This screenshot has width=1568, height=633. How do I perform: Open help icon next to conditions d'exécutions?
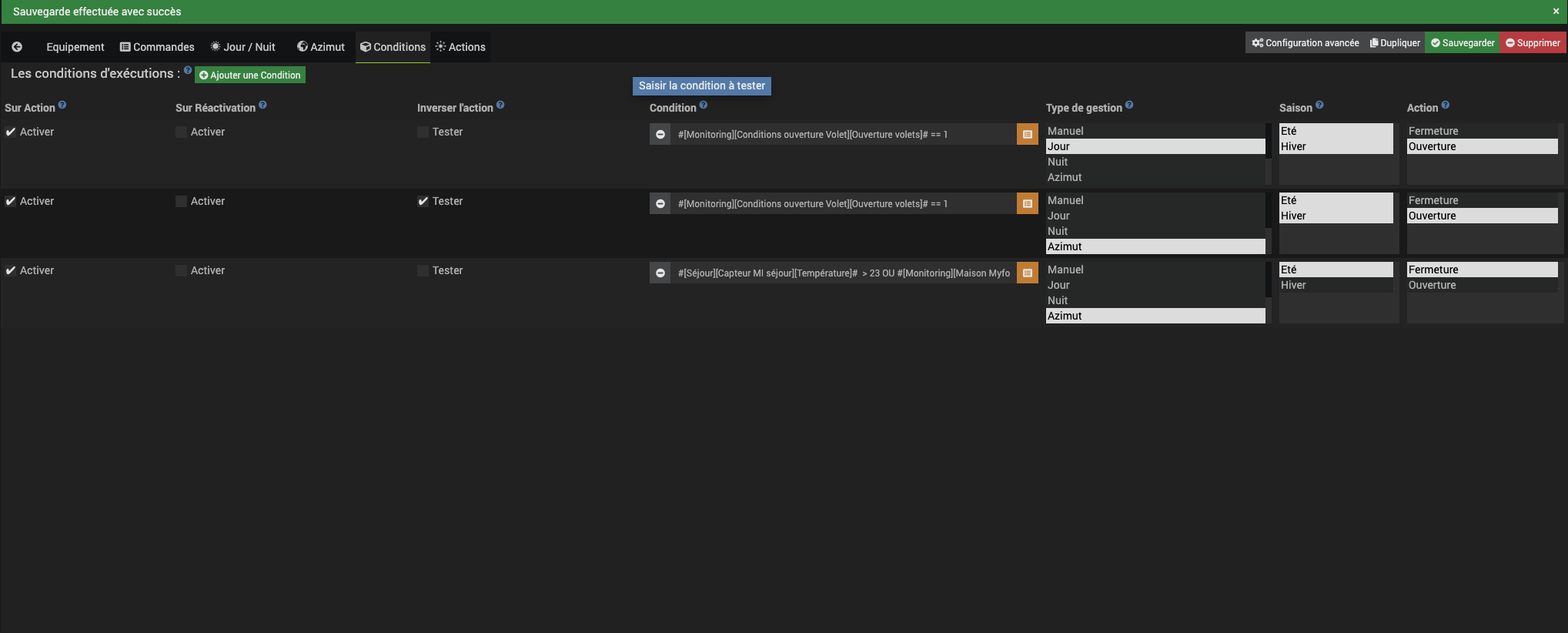point(188,70)
